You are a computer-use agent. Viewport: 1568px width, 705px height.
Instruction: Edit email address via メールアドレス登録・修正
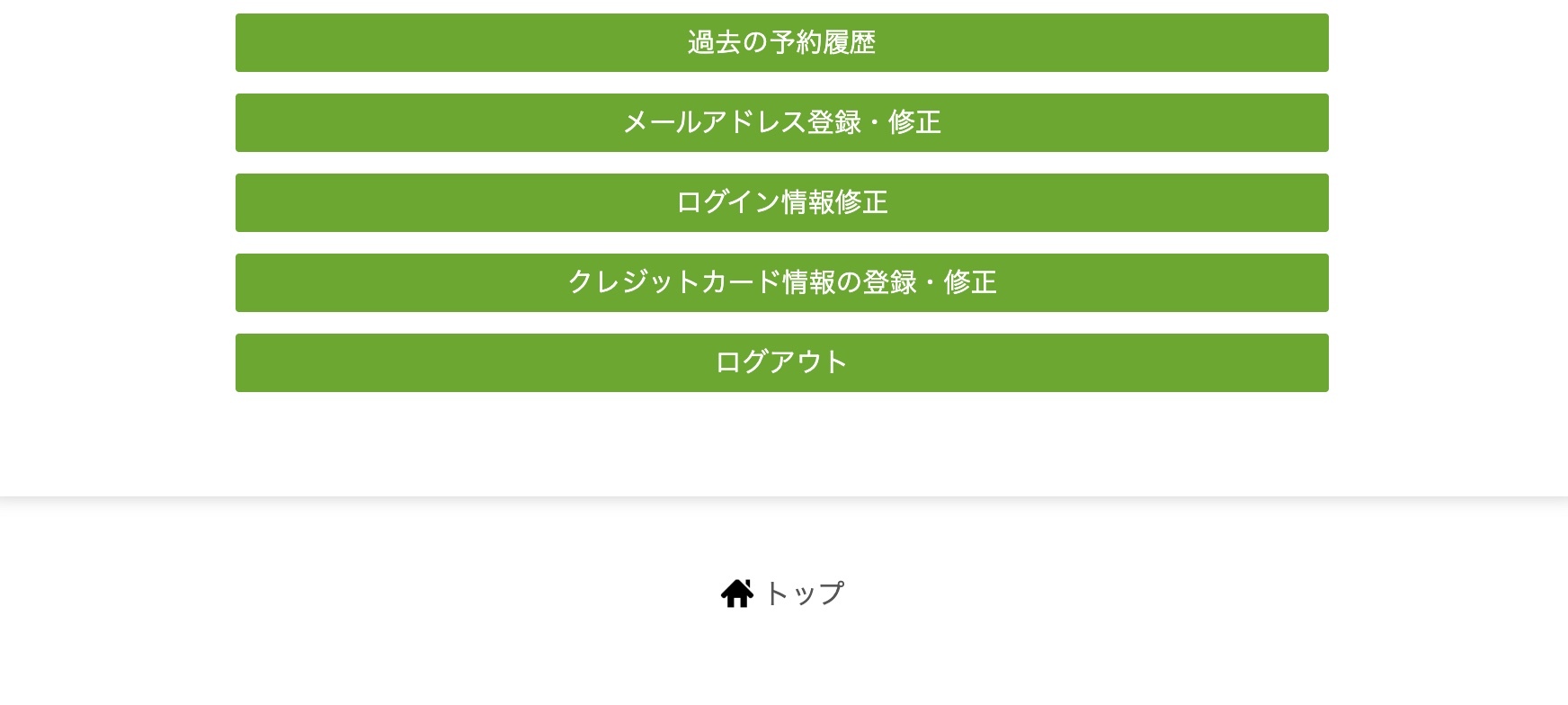coord(781,122)
